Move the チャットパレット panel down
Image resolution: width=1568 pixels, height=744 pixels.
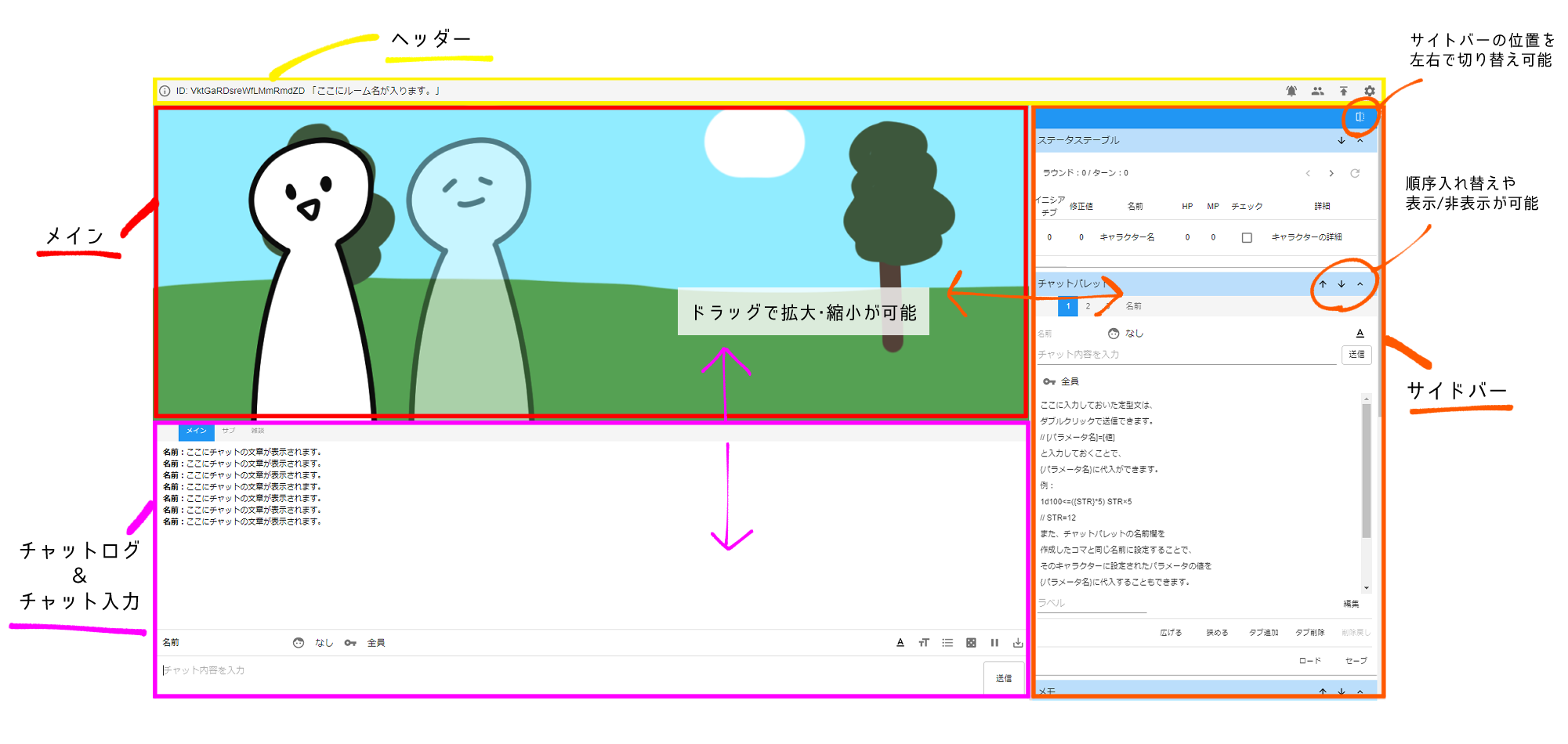tap(1342, 284)
